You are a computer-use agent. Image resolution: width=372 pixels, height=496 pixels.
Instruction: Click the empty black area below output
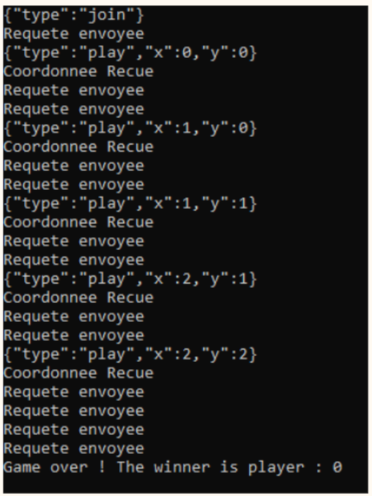tap(186, 484)
